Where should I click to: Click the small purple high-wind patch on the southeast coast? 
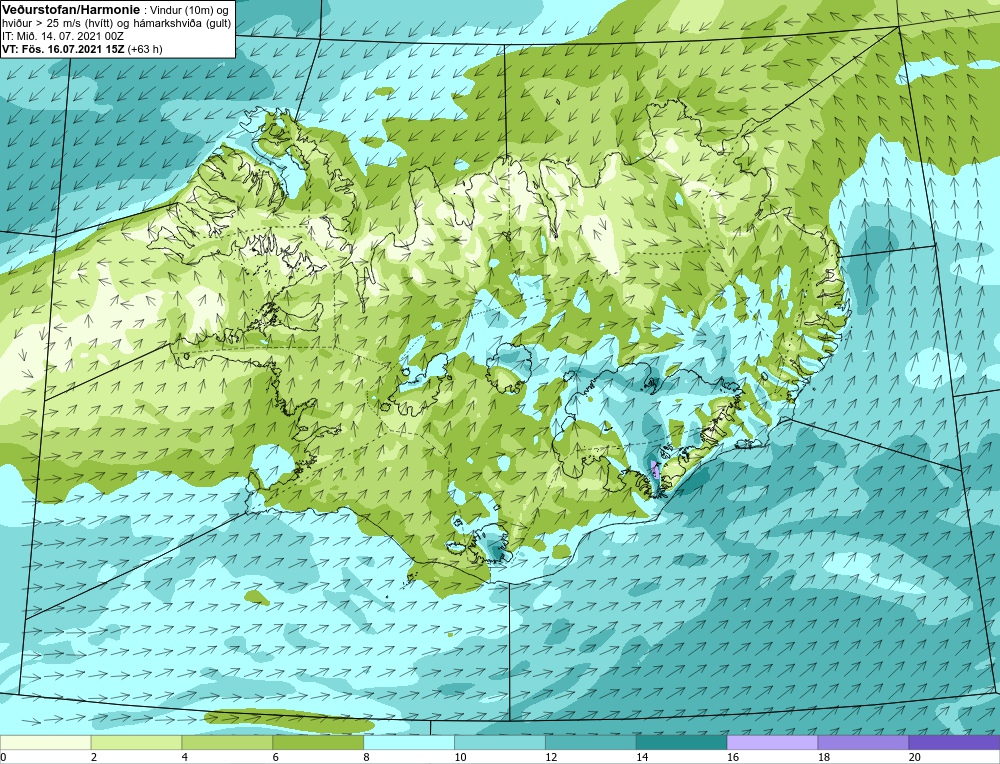click(x=656, y=470)
